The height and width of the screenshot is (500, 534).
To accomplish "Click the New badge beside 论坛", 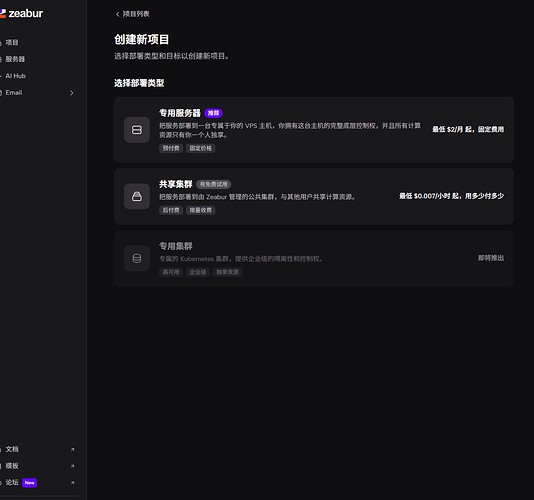I will click(30, 483).
